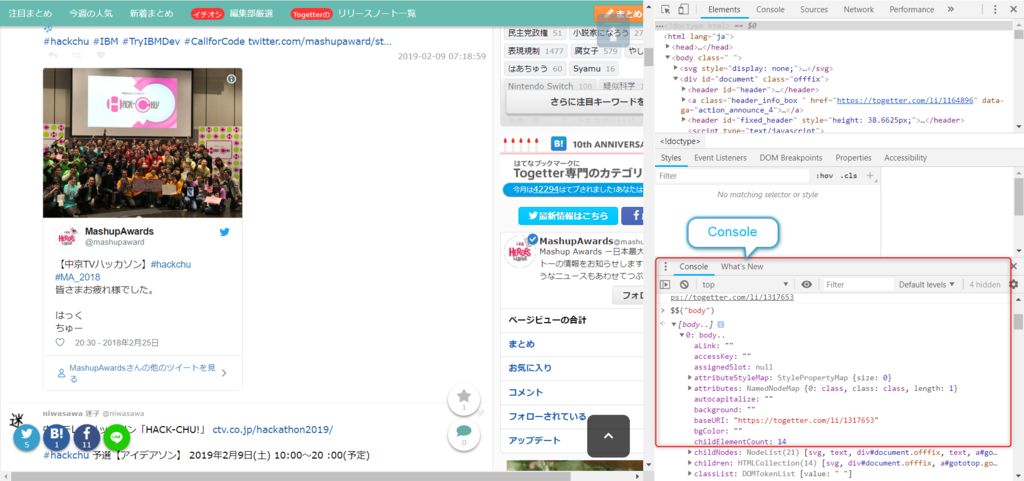Toggle .cls class editor
Image resolution: width=1024 pixels, height=481 pixels.
click(848, 176)
